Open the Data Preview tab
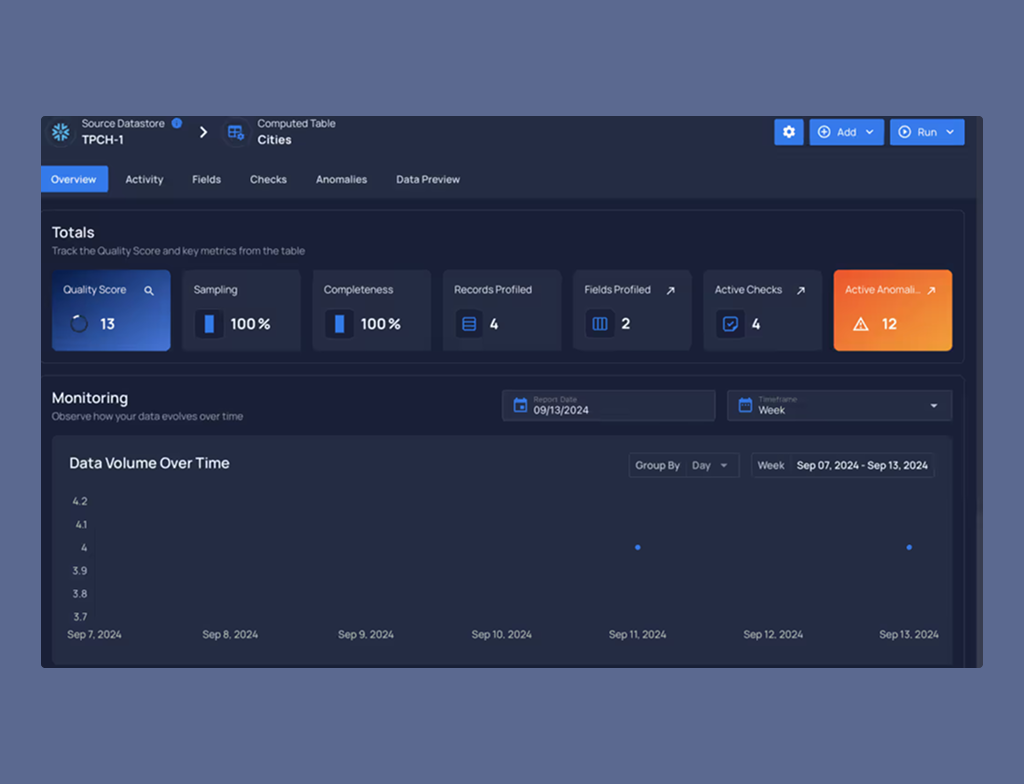 point(428,179)
